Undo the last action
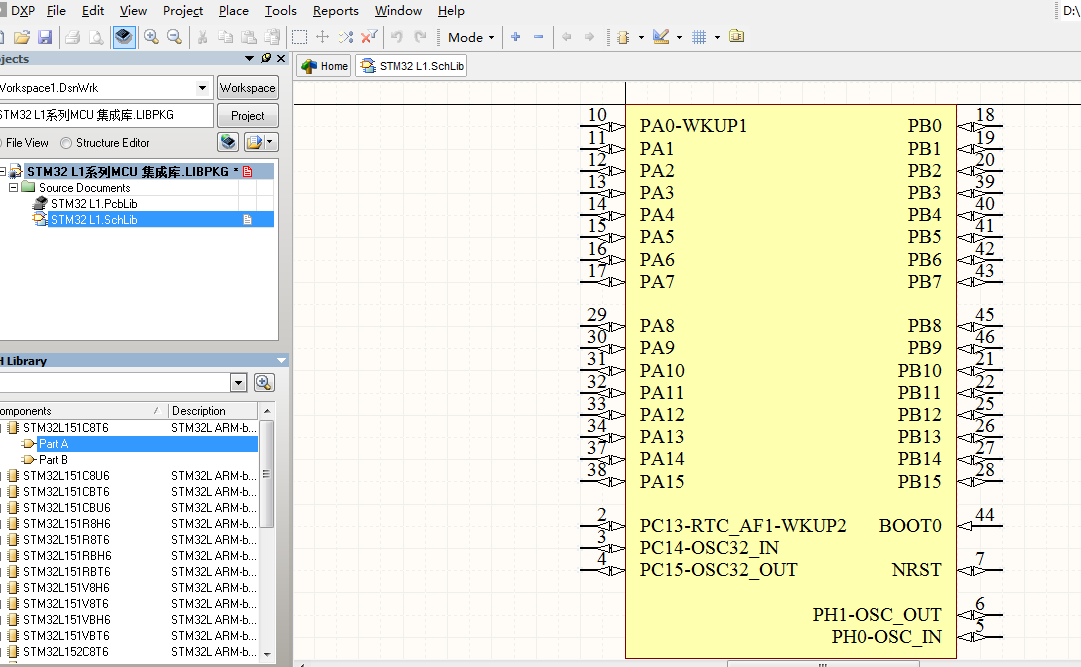Image resolution: width=1081 pixels, height=667 pixels. pos(397,37)
